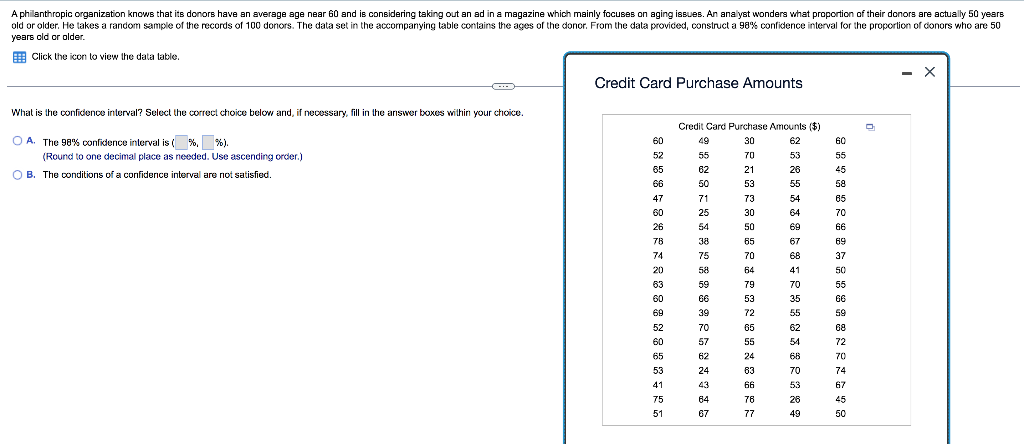This screenshot has width=1024, height=444.
Task: Select the table cell containing 77
Action: [x=749, y=413]
